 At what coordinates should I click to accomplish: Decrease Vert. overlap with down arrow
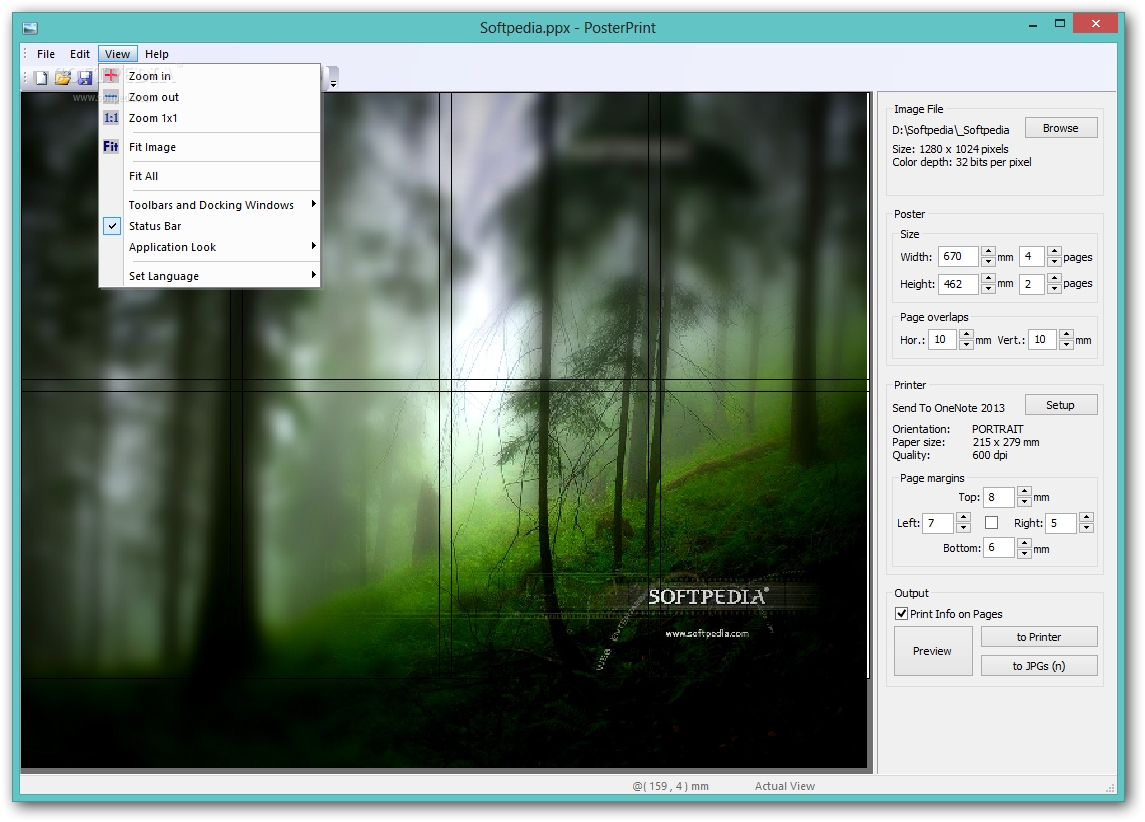click(1066, 345)
